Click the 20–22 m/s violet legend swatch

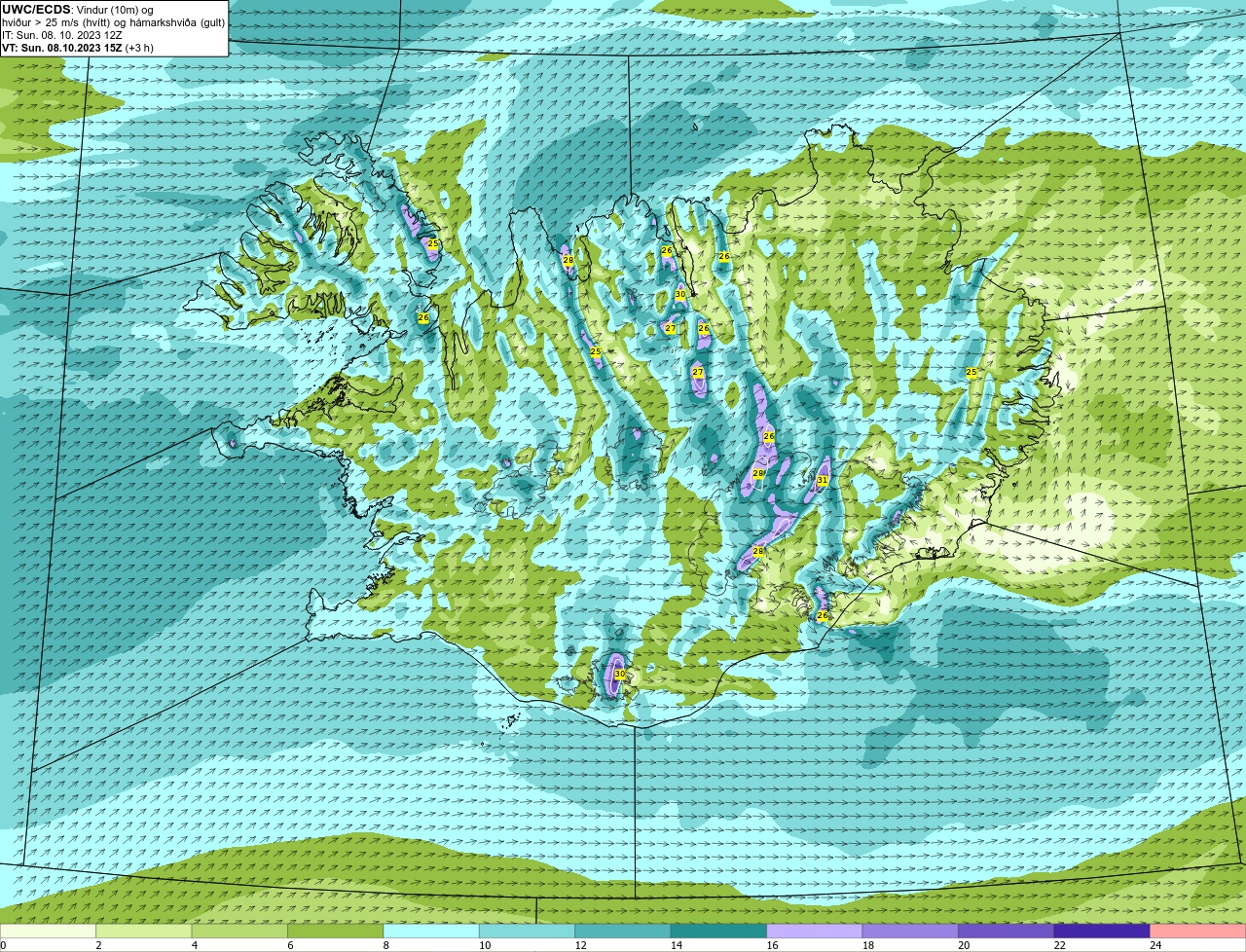1006,932
